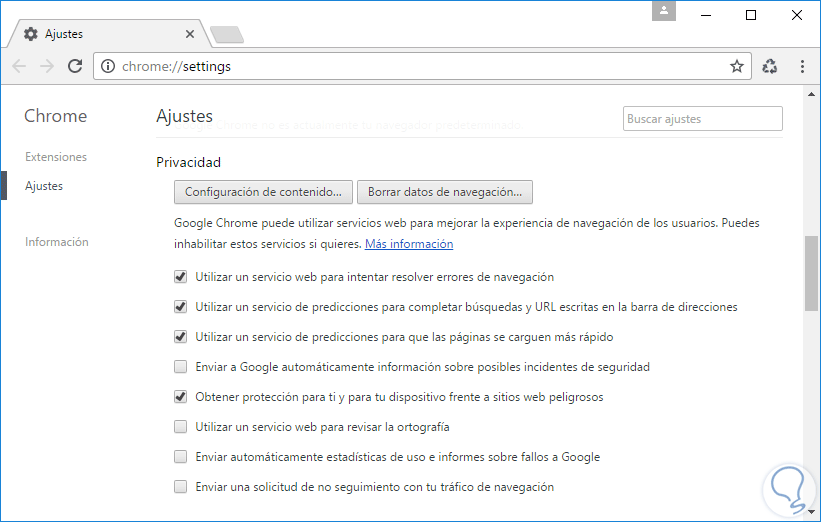Click the scrollbar up arrow
The width and height of the screenshot is (821, 522).
811,94
